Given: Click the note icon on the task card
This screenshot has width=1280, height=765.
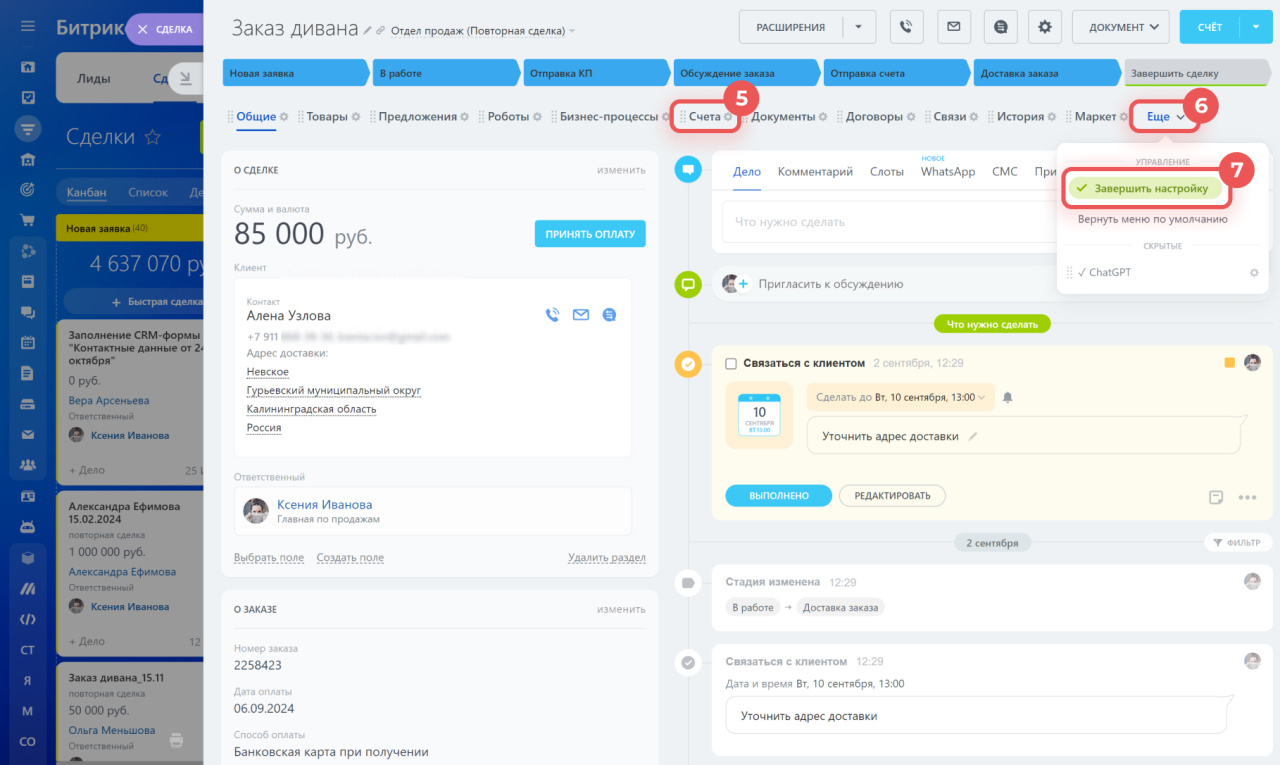Looking at the screenshot, I should [1216, 497].
